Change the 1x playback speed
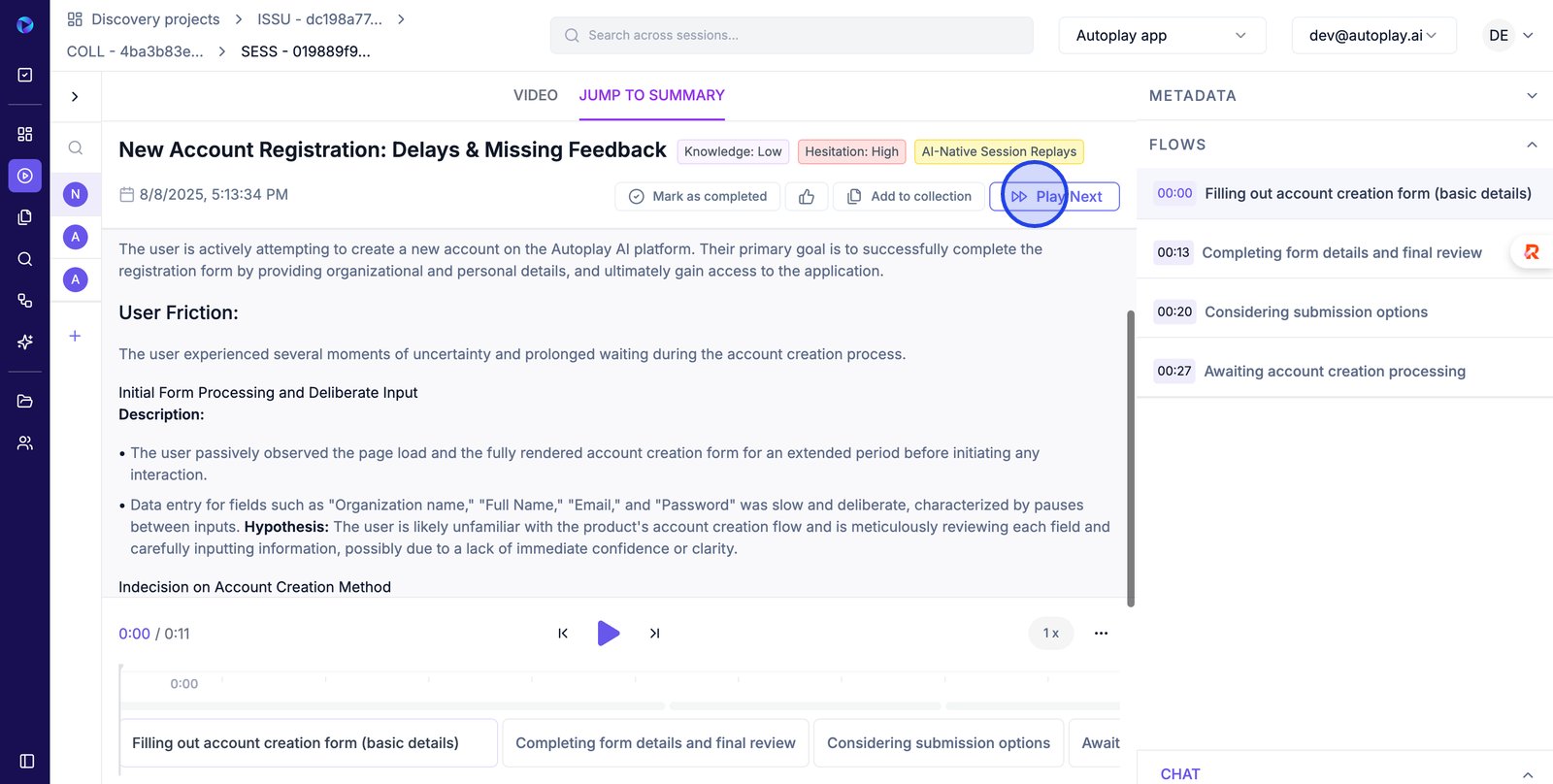The width and height of the screenshot is (1553, 784). tap(1050, 634)
